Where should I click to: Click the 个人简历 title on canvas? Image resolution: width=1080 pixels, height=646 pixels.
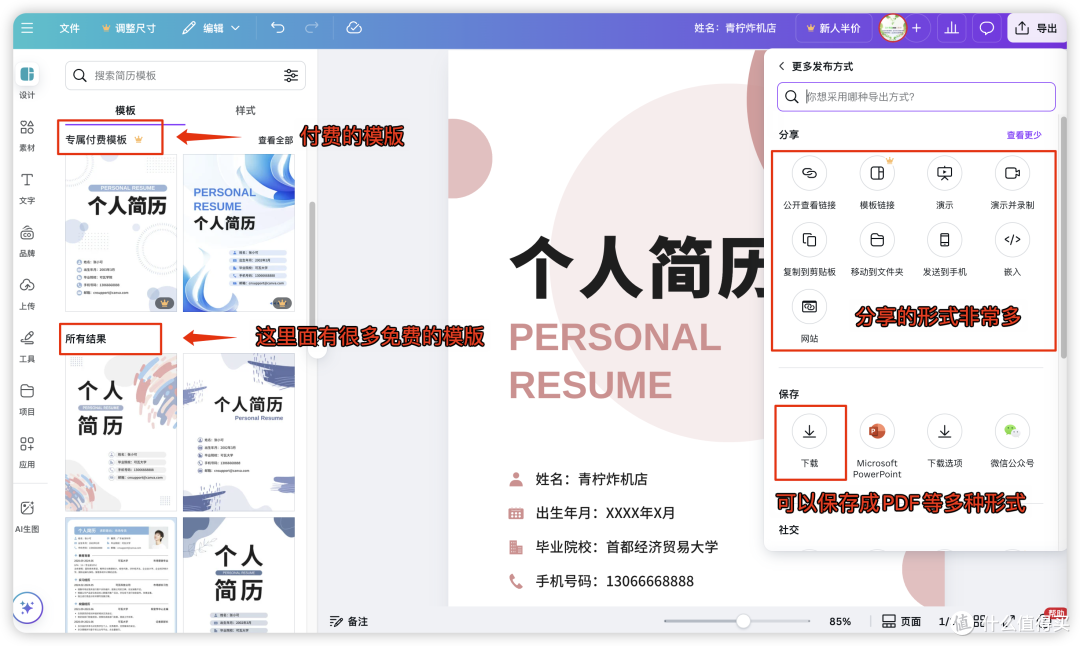click(637, 268)
